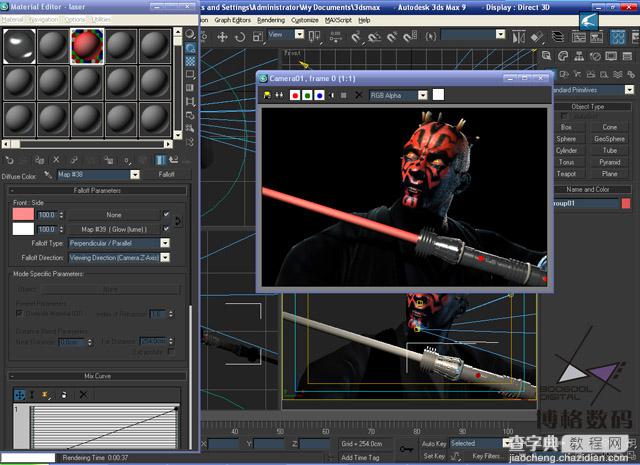
Task: Open the RGB Alpha channel dropdown
Action: pyautogui.click(x=423, y=95)
